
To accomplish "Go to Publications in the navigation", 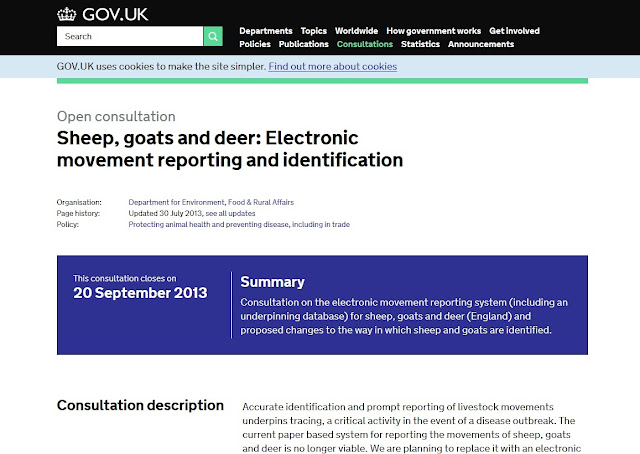I will [304, 44].
